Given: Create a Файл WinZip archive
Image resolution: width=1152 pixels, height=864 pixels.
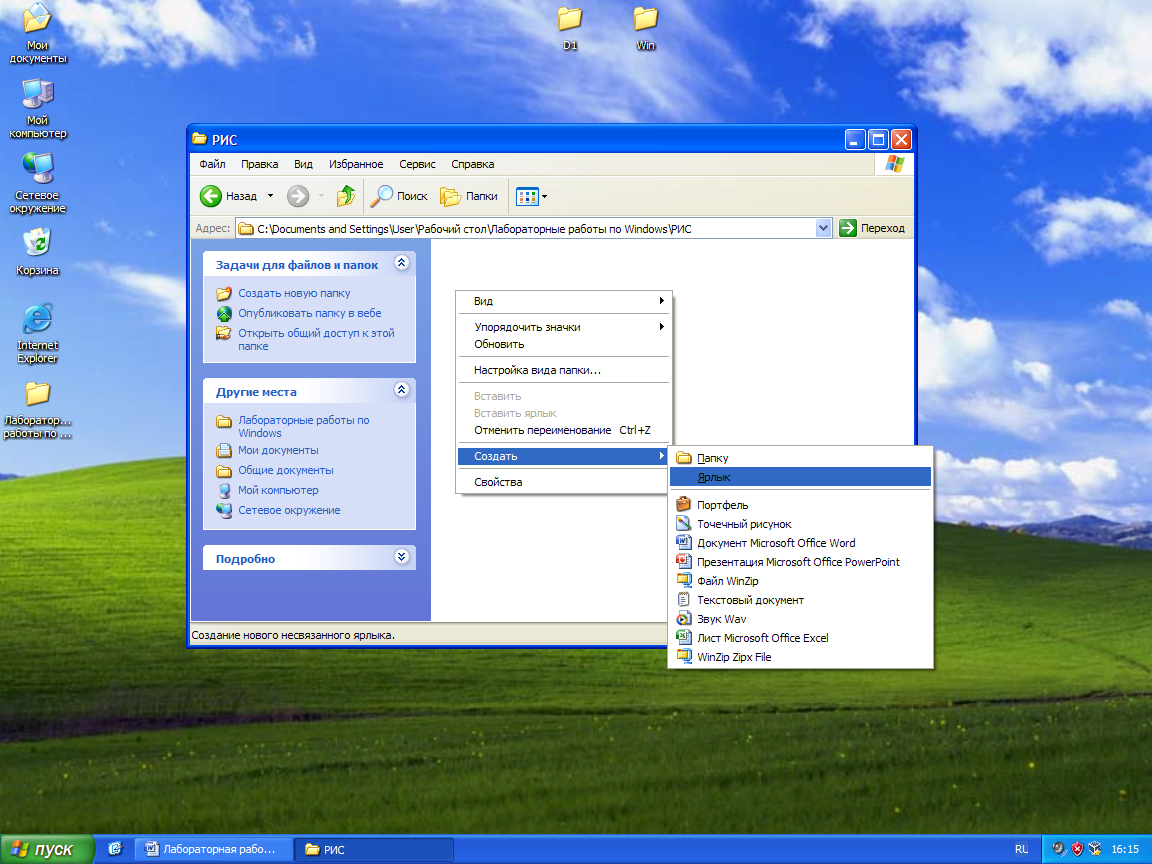Looking at the screenshot, I should 800,581.
